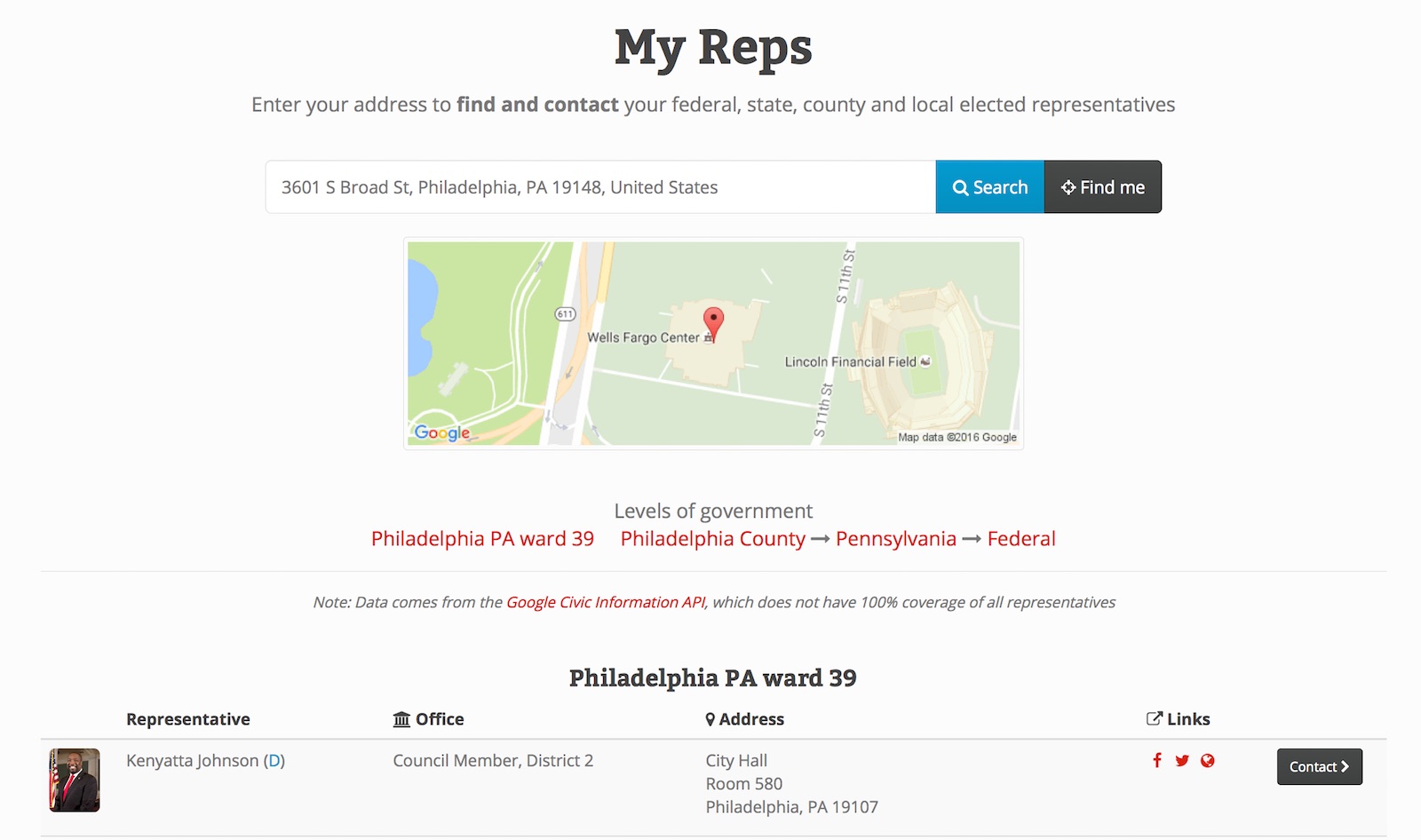This screenshot has width=1421, height=840.
Task: Click the red map pin marker
Action: [x=713, y=324]
